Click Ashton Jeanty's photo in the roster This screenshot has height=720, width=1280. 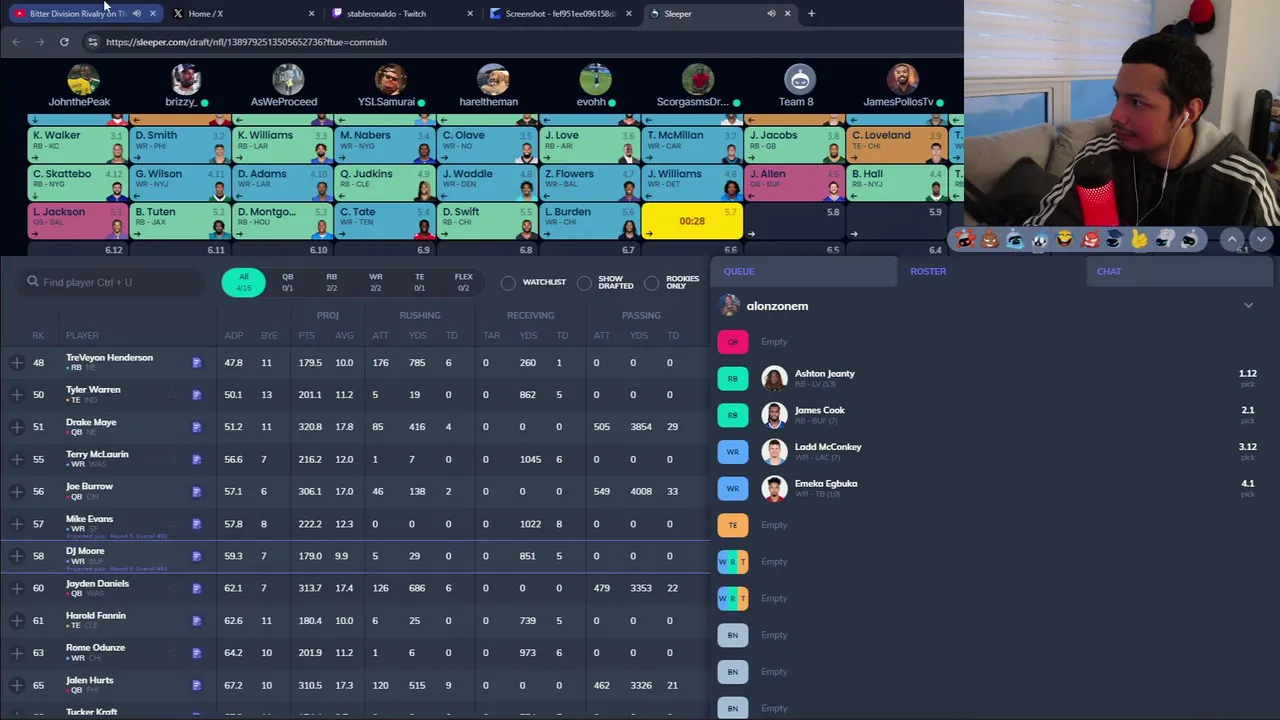tap(774, 378)
